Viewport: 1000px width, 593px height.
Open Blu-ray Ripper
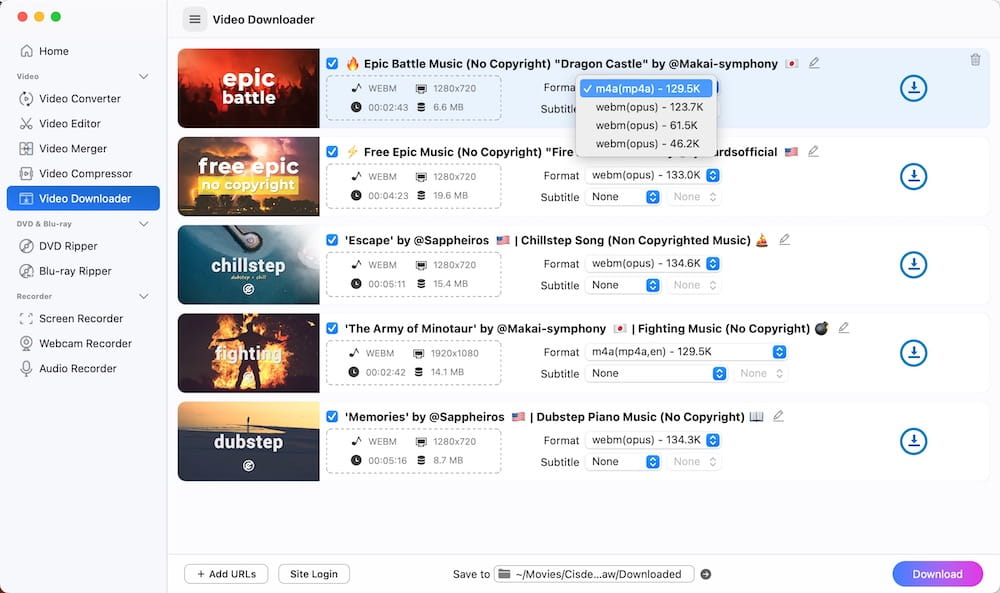[x=83, y=270]
